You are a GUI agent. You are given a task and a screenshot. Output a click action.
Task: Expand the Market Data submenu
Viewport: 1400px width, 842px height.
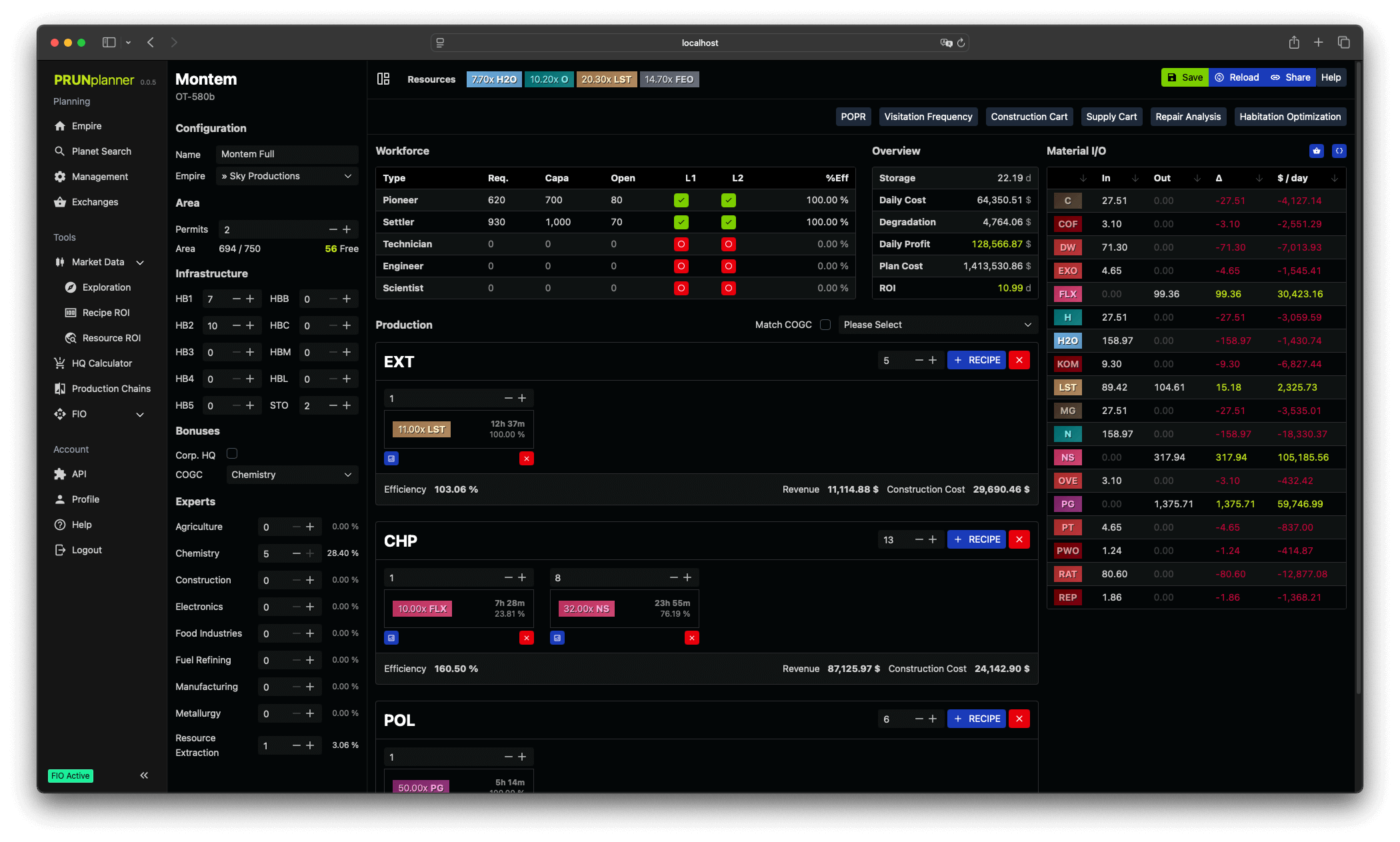pyautogui.click(x=140, y=263)
